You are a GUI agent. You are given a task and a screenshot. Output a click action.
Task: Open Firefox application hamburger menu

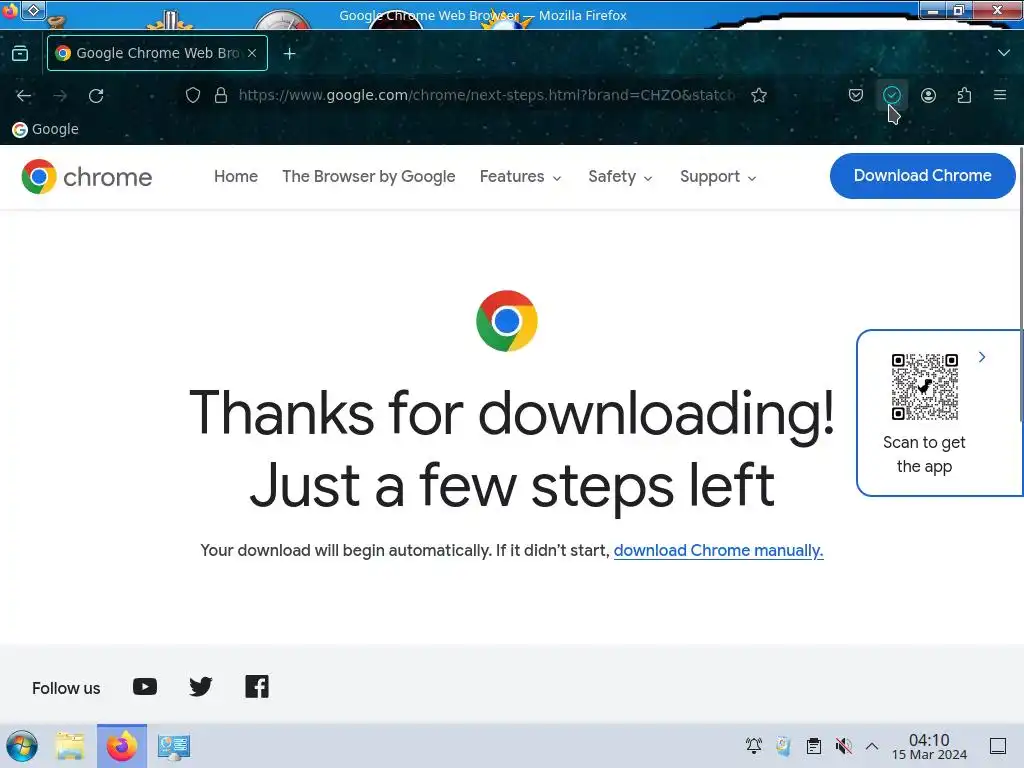999,95
